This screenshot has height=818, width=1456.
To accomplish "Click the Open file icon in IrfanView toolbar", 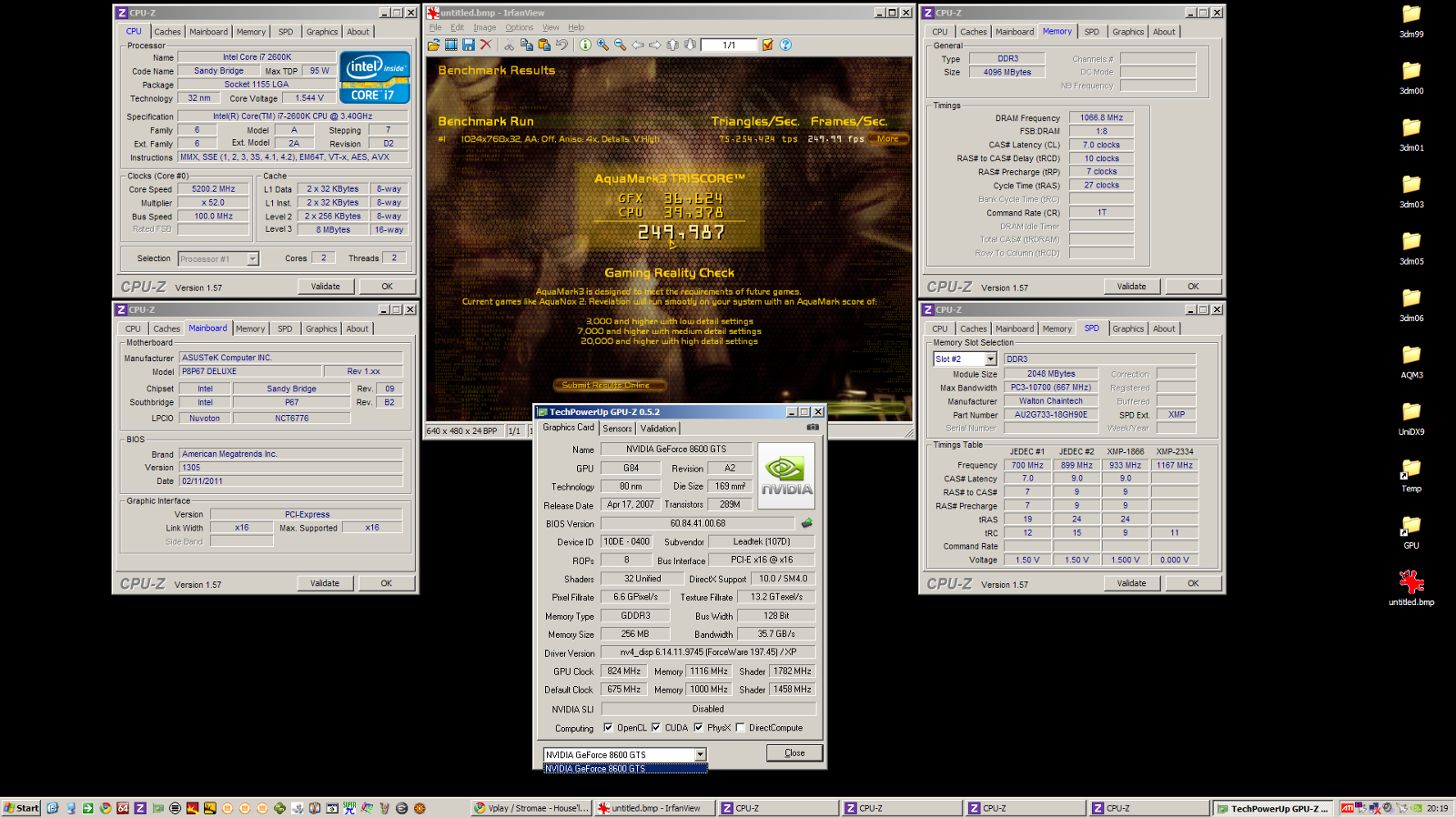I will pos(434,45).
